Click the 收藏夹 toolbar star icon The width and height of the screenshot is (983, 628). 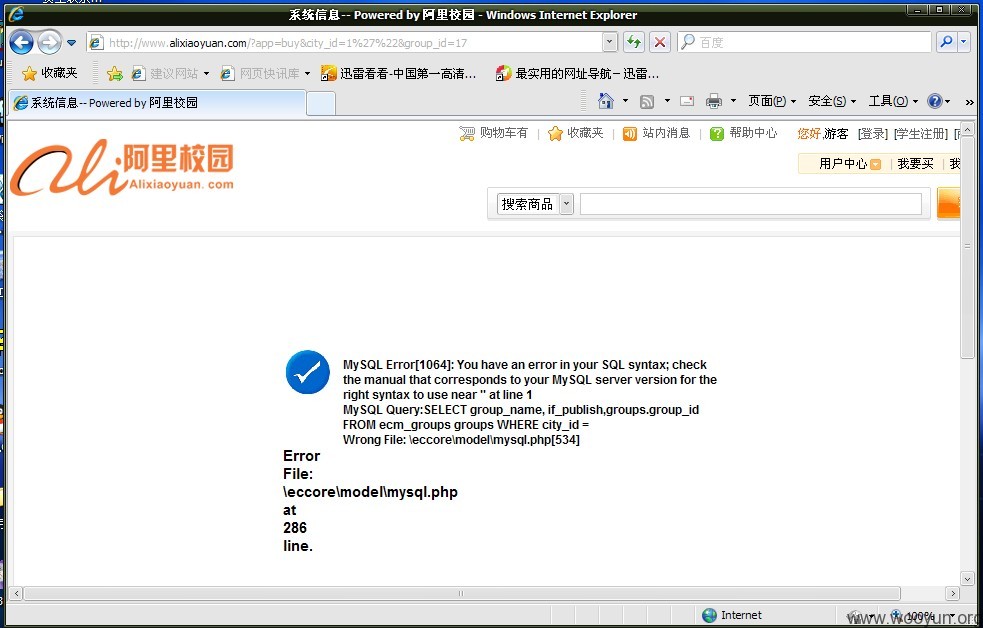[x=29, y=73]
